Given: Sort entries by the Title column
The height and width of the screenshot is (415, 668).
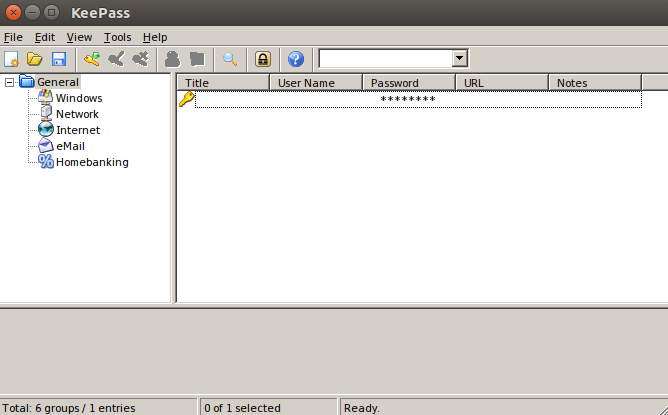Looking at the screenshot, I should 224,83.
